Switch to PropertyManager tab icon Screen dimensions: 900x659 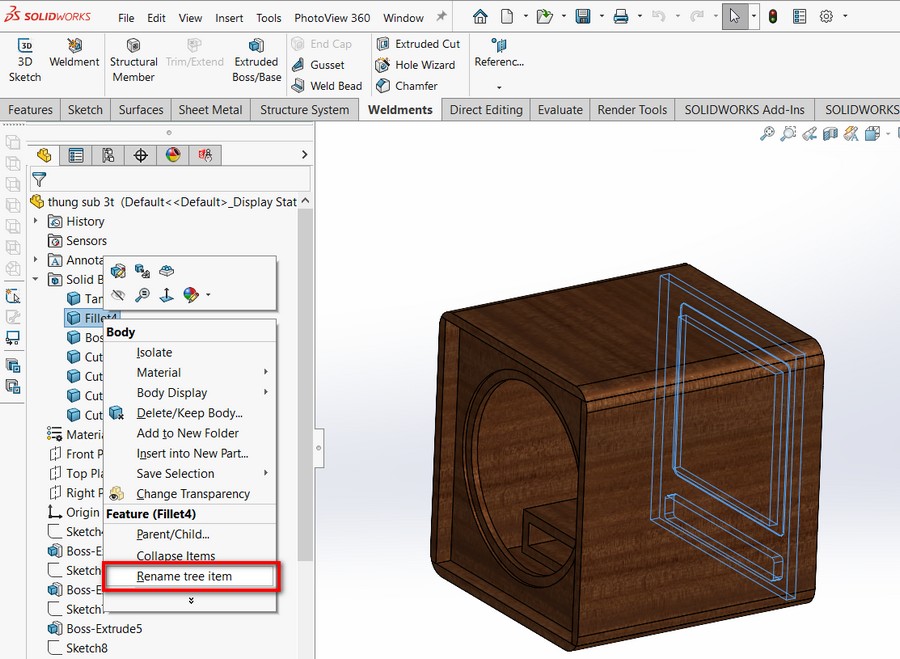(x=76, y=155)
